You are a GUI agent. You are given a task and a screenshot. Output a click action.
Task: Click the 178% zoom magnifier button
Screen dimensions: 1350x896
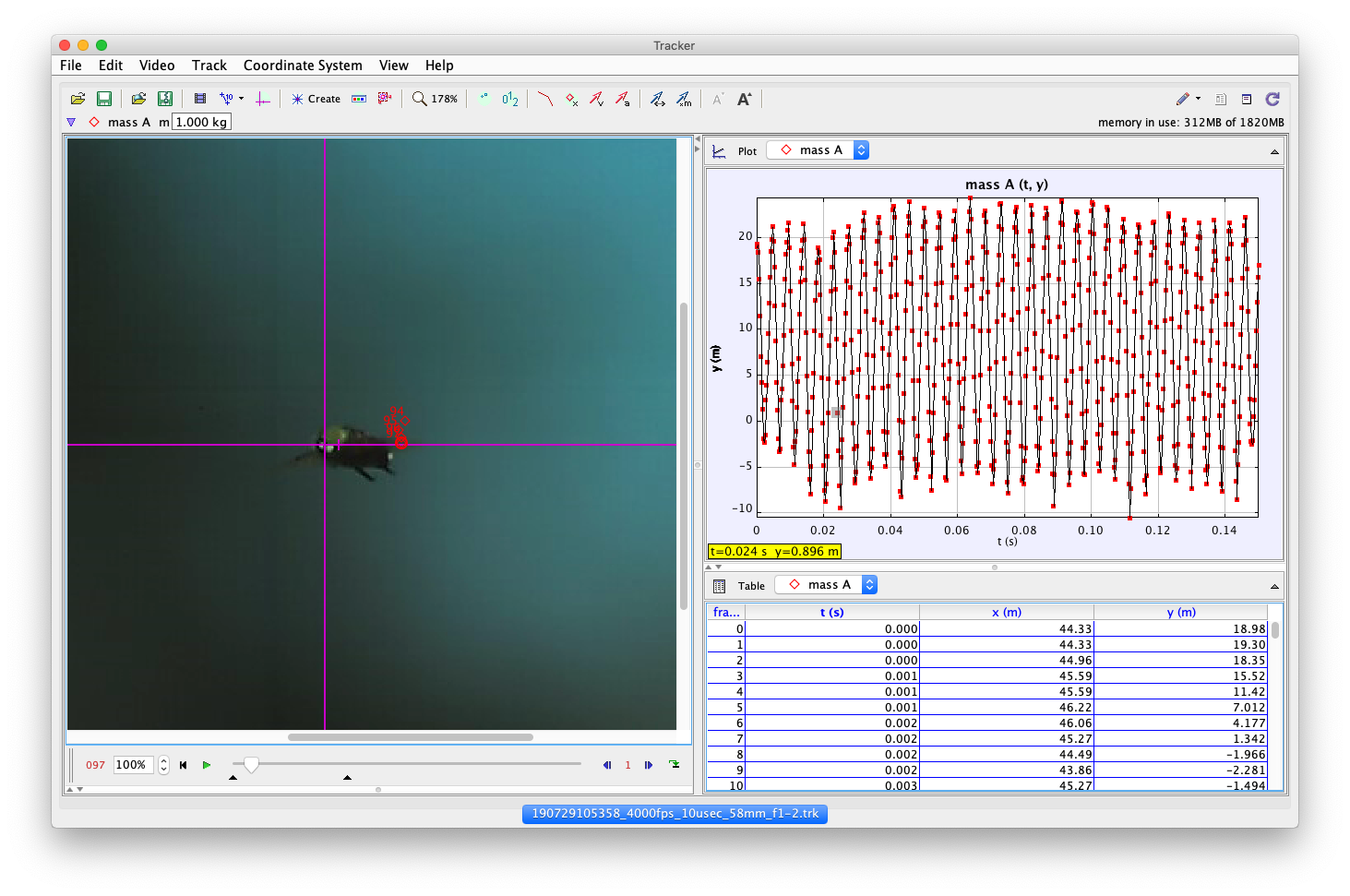435,99
